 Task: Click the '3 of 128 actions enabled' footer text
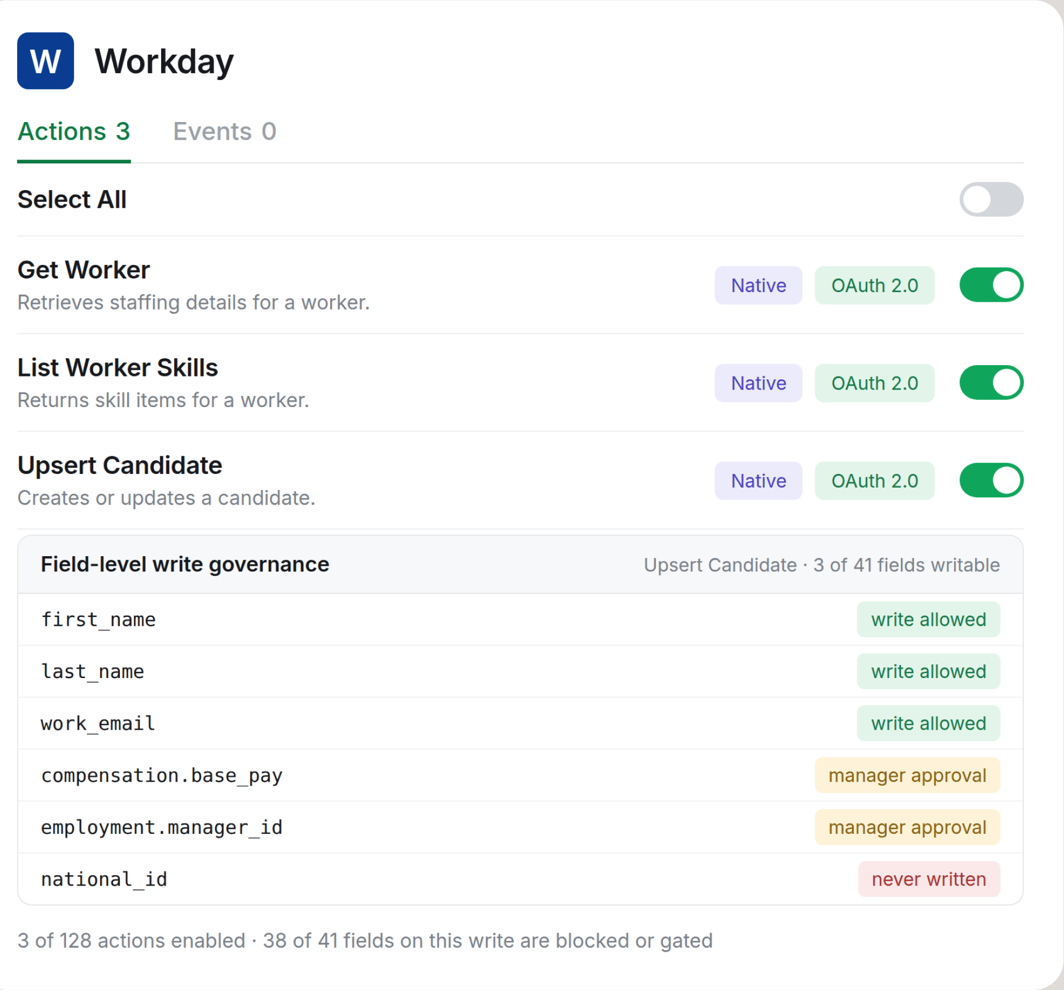(x=131, y=941)
